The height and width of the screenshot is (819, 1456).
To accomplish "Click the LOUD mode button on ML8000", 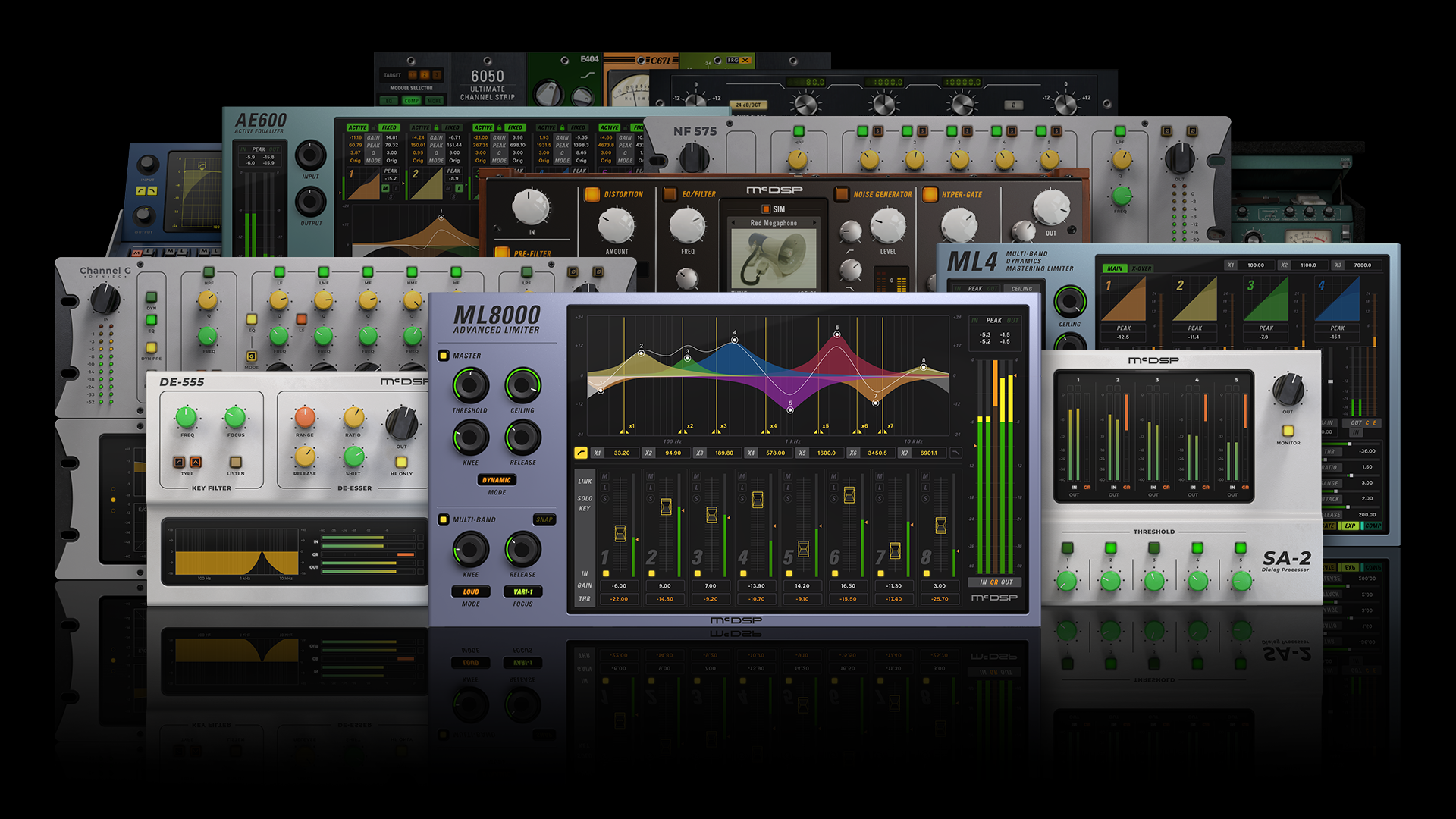I will click(x=472, y=591).
